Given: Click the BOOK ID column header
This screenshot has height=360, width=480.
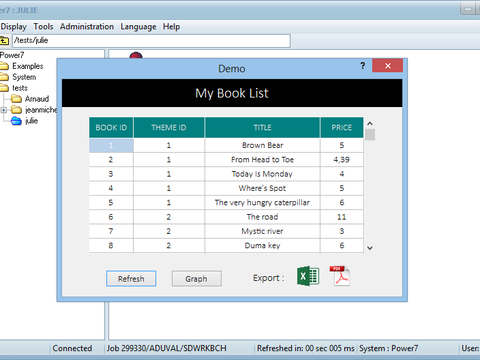Looking at the screenshot, I should (111, 127).
